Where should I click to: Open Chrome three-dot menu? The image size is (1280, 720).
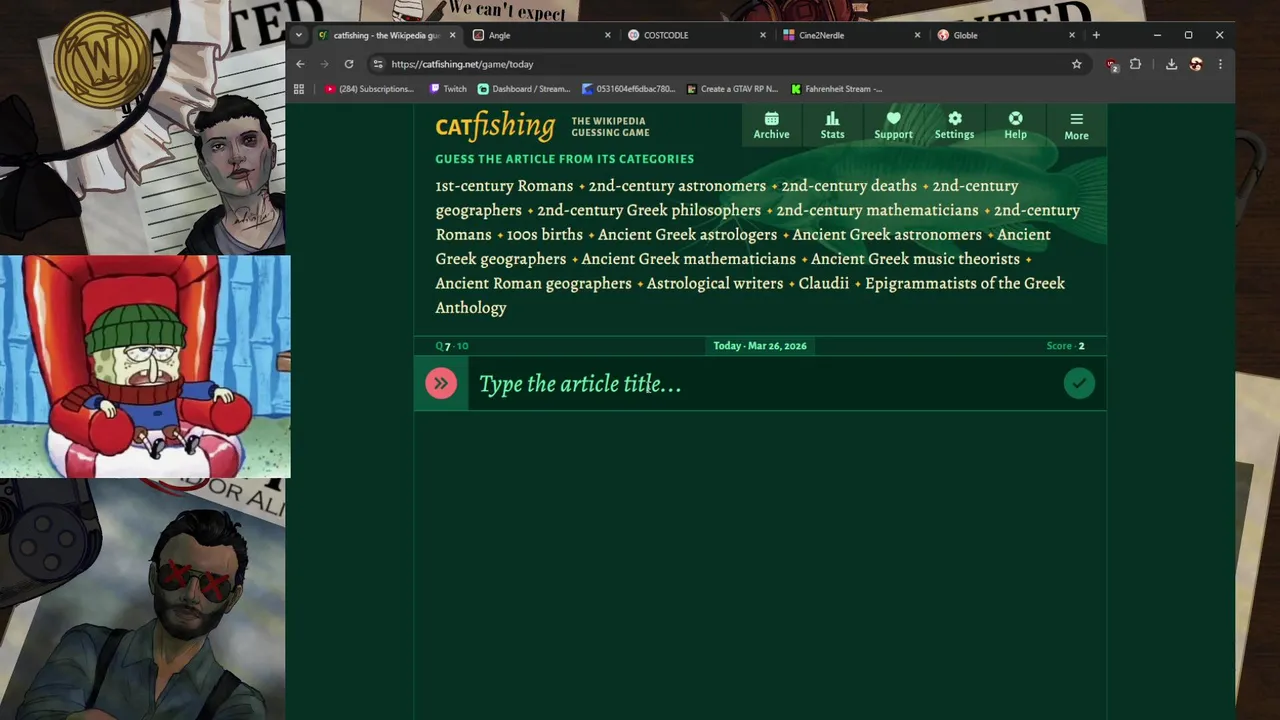(x=1220, y=64)
